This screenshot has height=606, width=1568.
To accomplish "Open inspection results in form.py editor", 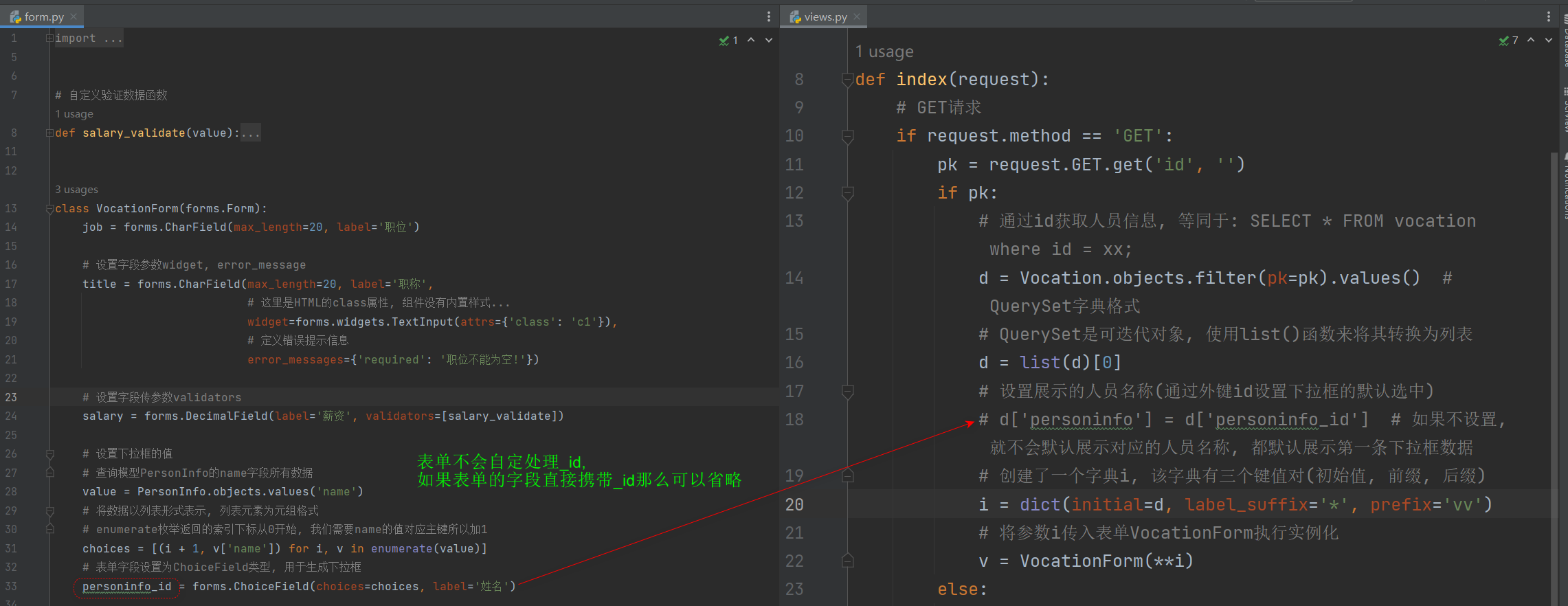I will pos(728,41).
